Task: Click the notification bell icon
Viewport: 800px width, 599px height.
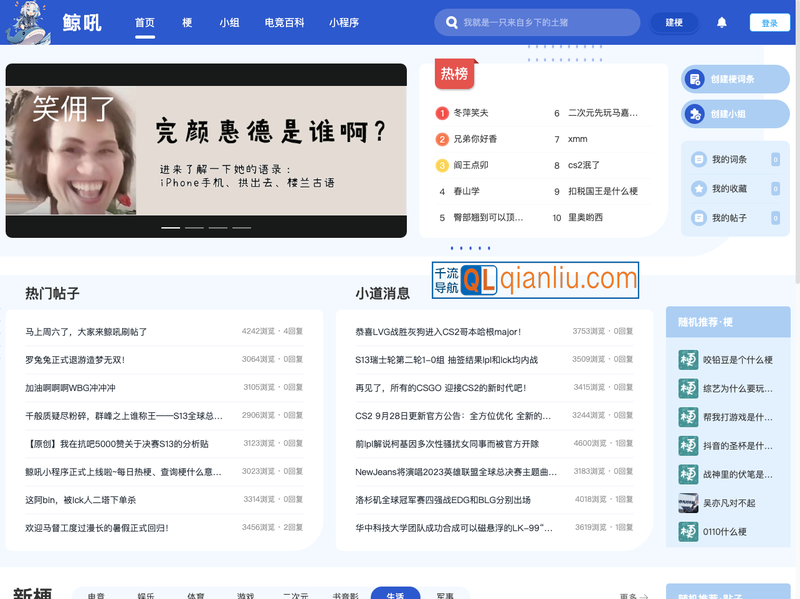Action: (722, 23)
